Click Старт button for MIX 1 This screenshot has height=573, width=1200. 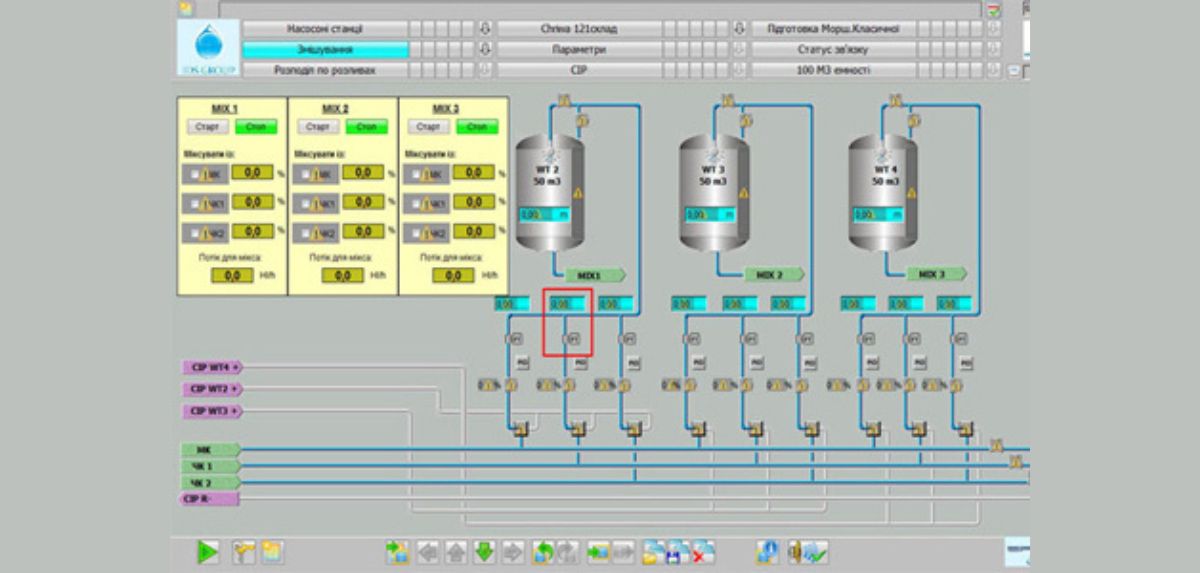207,127
